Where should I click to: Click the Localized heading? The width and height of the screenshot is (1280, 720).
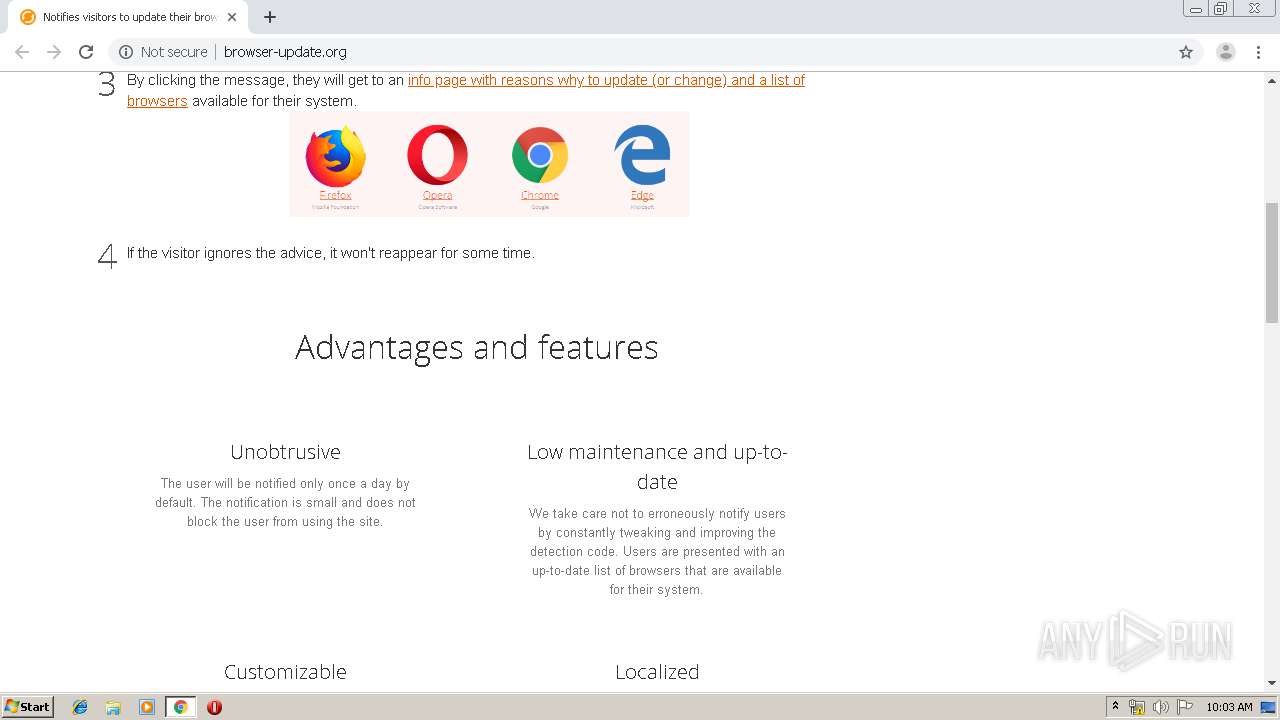pos(657,672)
